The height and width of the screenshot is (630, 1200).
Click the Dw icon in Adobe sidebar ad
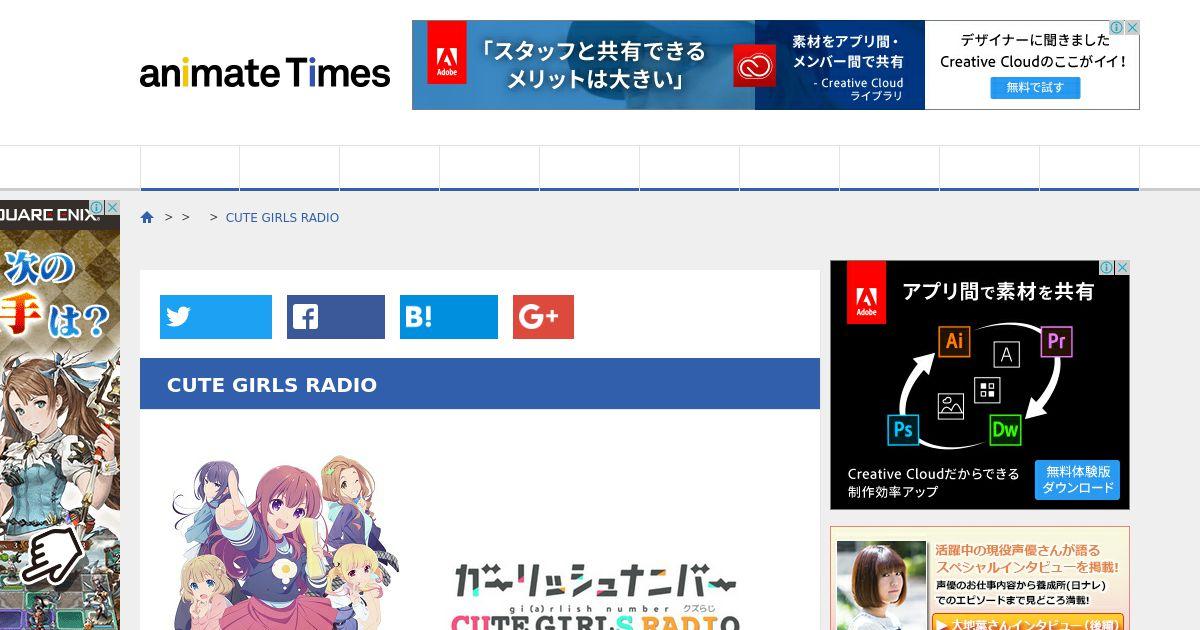[1005, 430]
